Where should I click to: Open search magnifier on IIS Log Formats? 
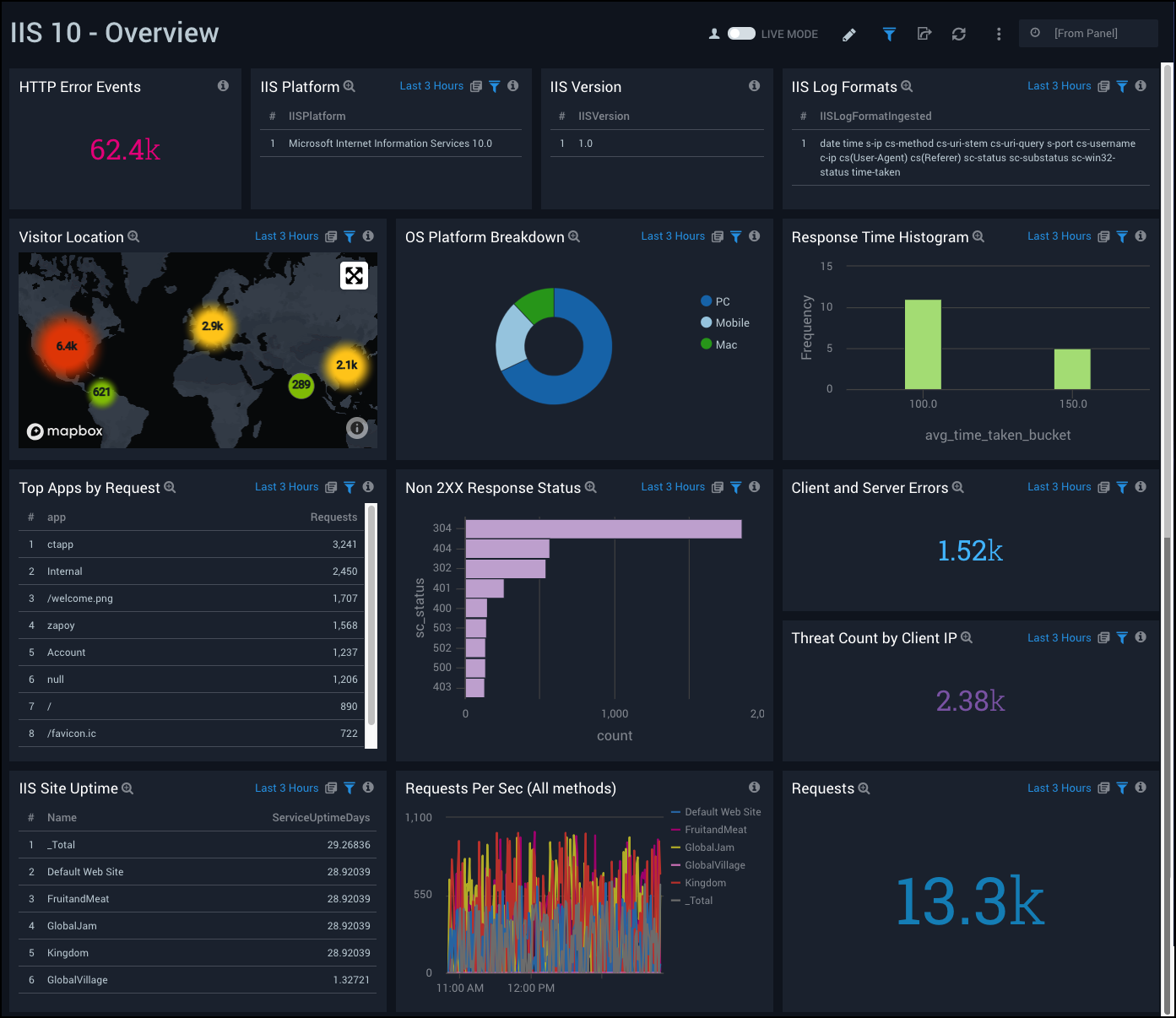pyautogui.click(x=907, y=87)
